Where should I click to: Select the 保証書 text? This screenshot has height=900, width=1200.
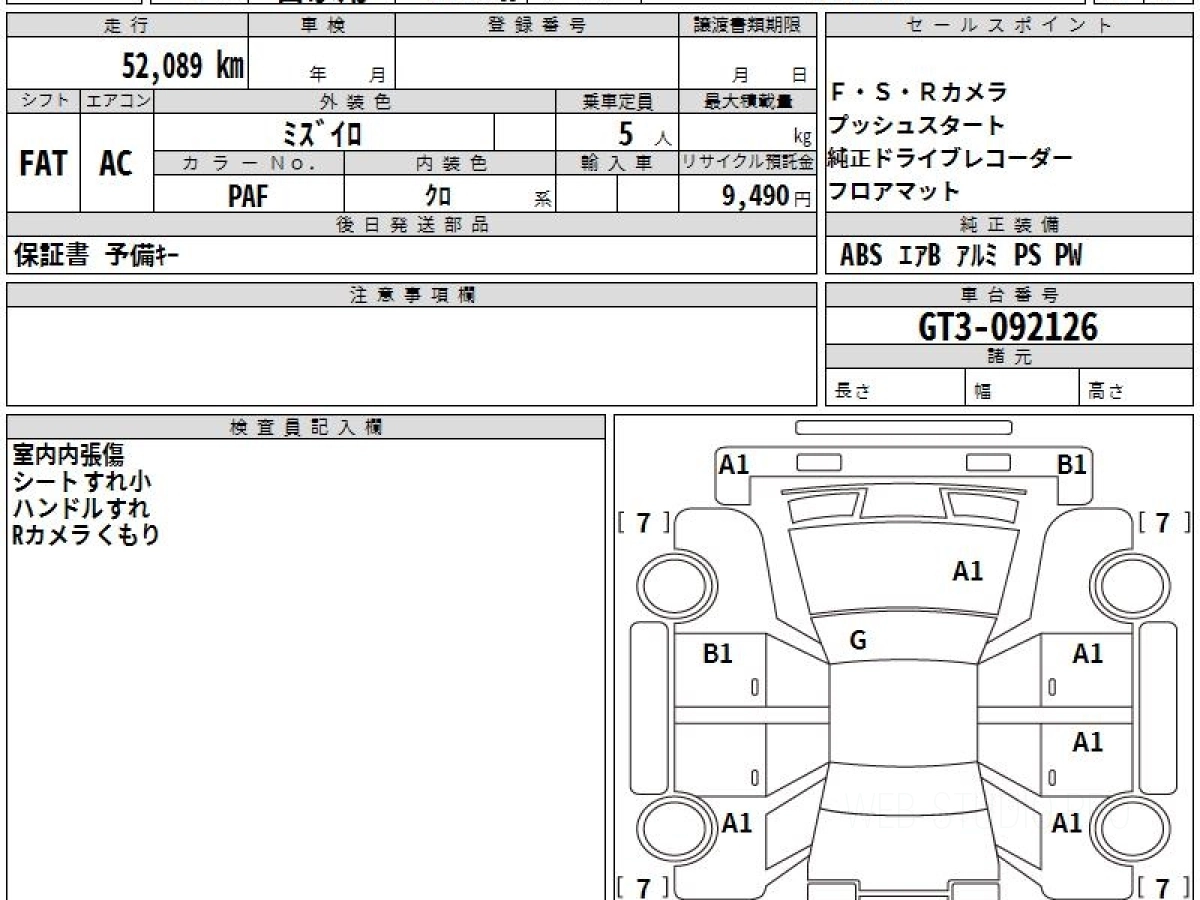[x=51, y=256]
